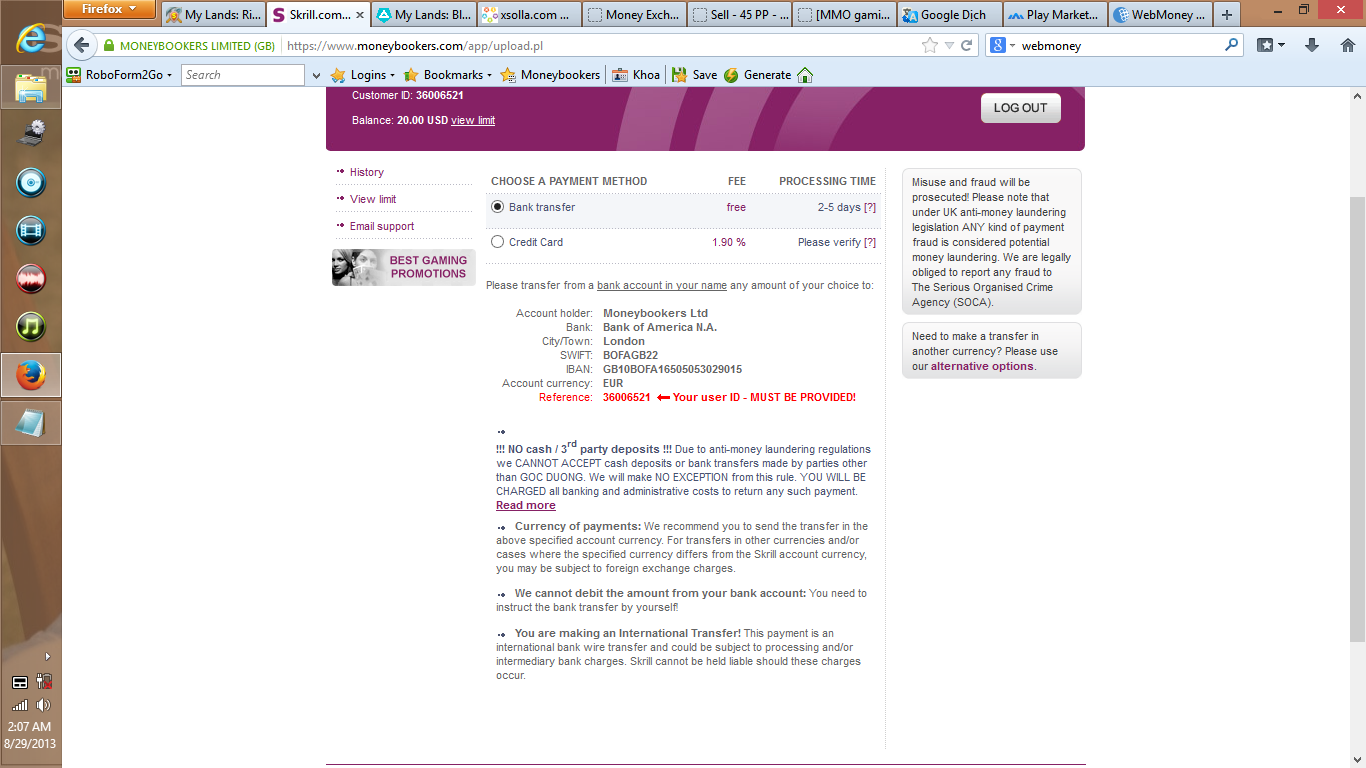The width and height of the screenshot is (1366, 768).
Task: Select the WebMoney tab
Action: pyautogui.click(x=1159, y=15)
